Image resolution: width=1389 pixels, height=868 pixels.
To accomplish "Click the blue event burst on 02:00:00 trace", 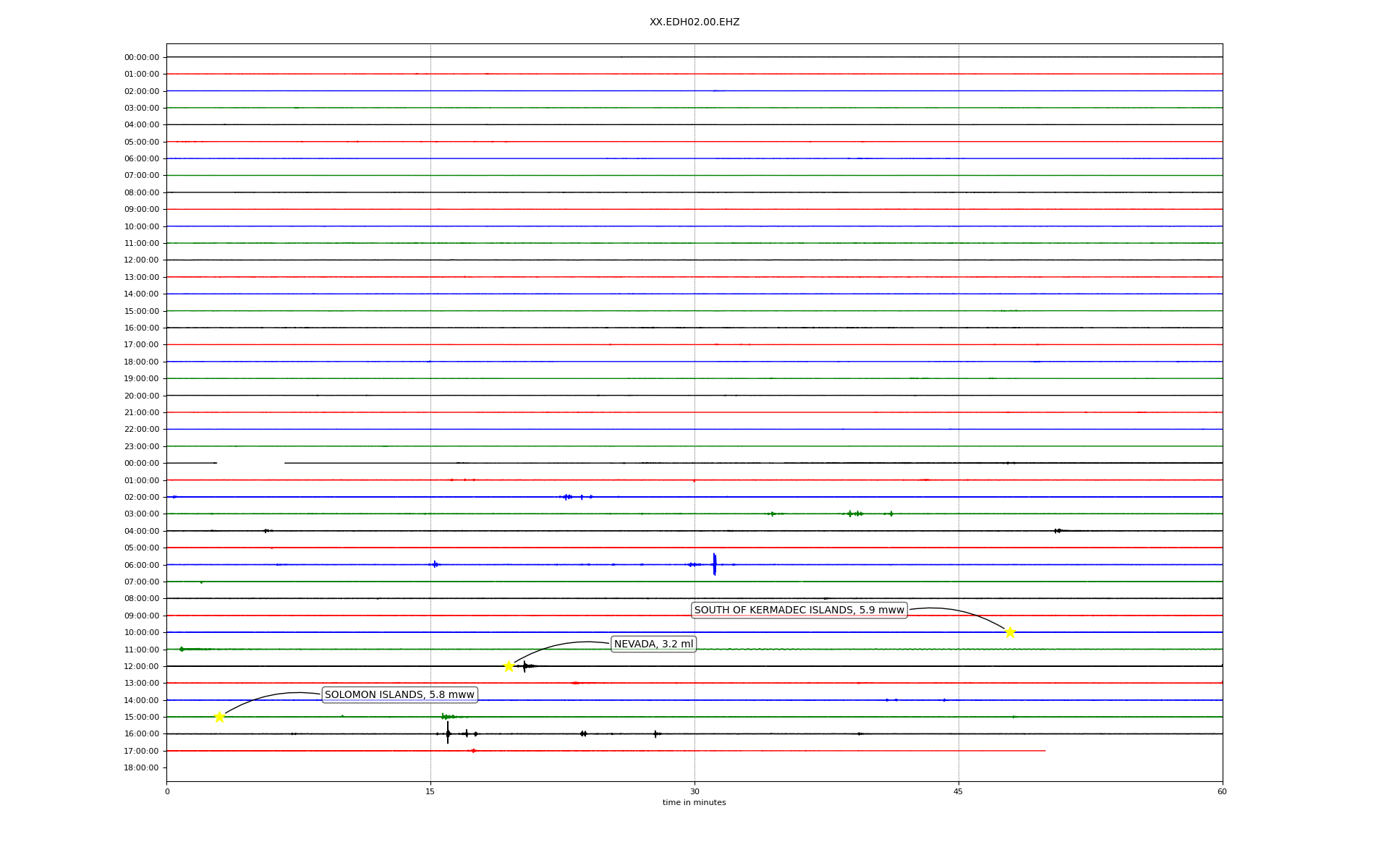I will 568,497.
